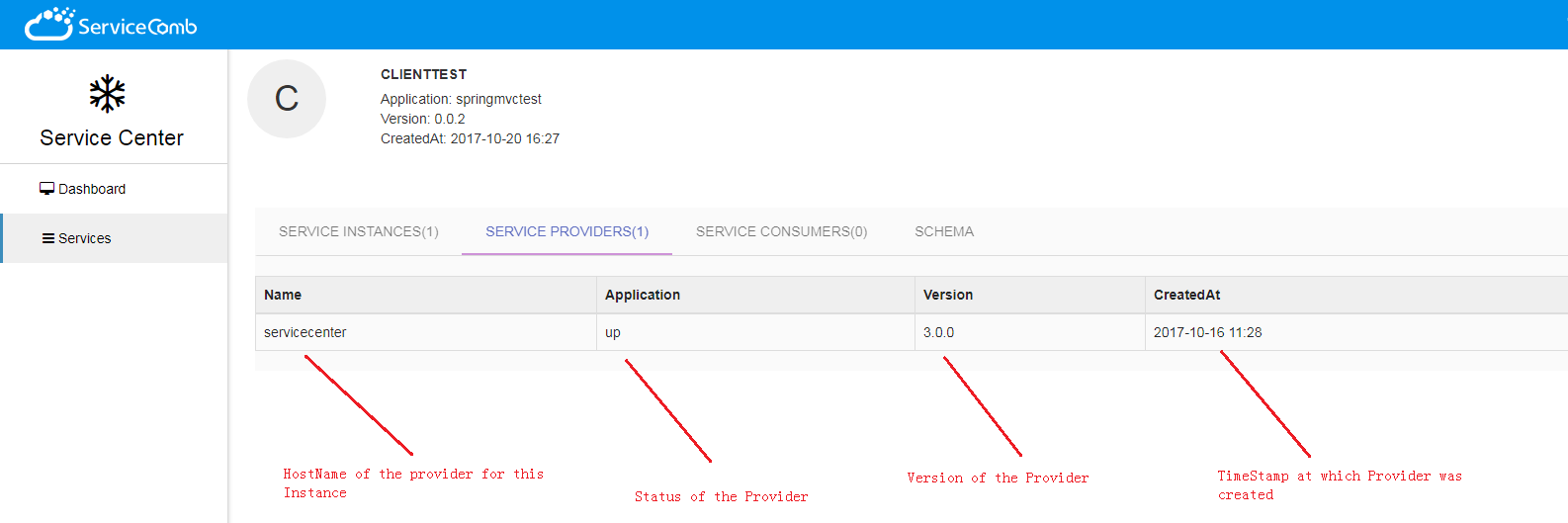Viewport: 1568px width, 523px height.
Task: Click the Name column header
Action: pyautogui.click(x=283, y=295)
